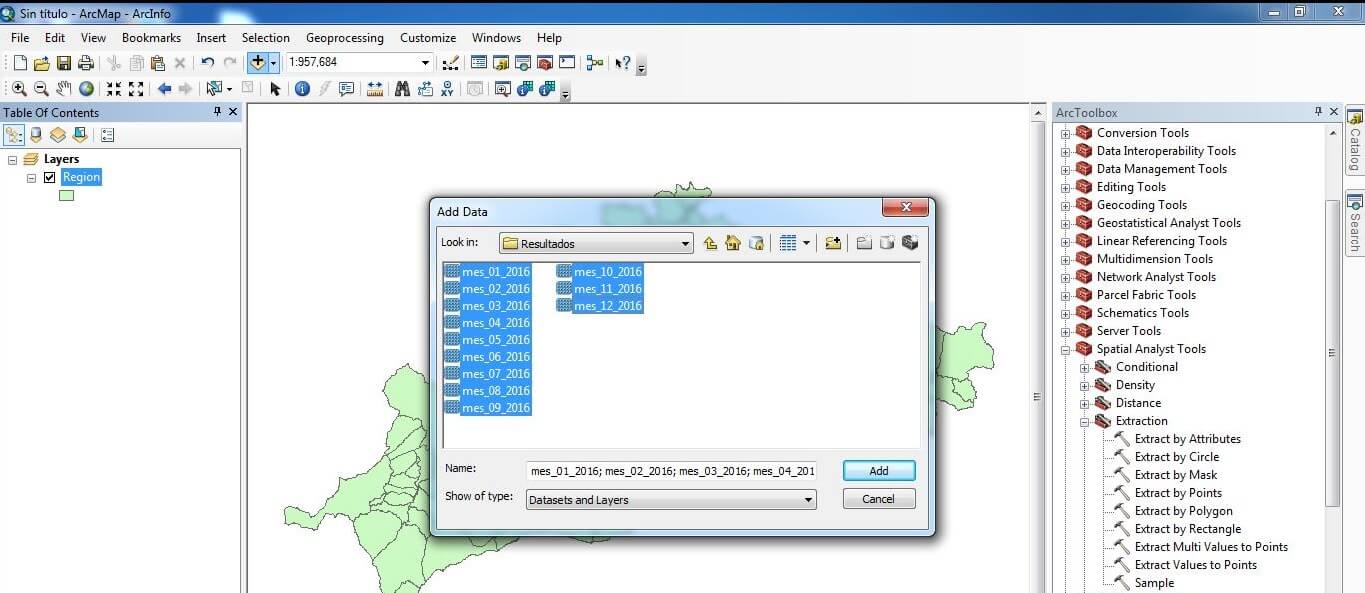Open the Geoprocessing menu
The height and width of the screenshot is (593, 1365).
click(344, 38)
